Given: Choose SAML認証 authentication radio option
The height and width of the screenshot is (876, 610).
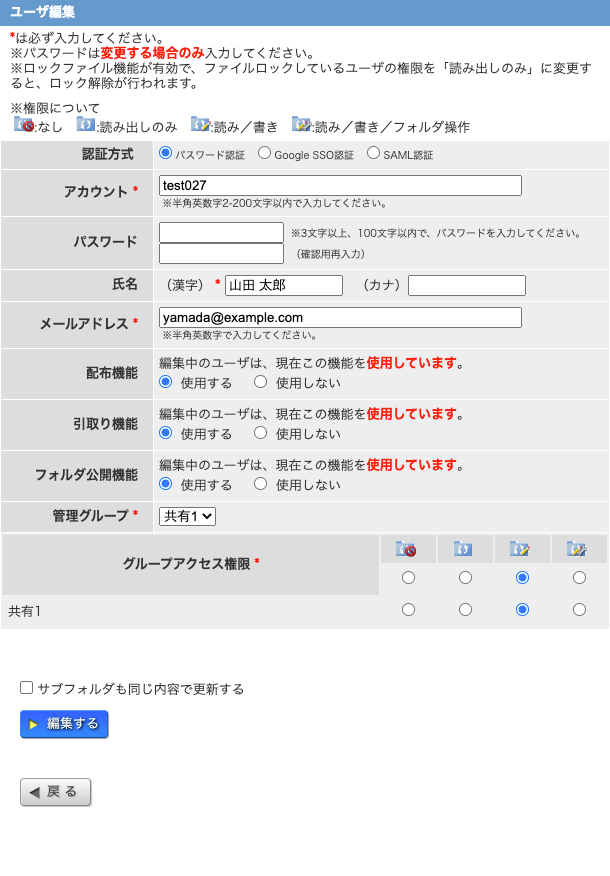Looking at the screenshot, I should pos(373,154).
